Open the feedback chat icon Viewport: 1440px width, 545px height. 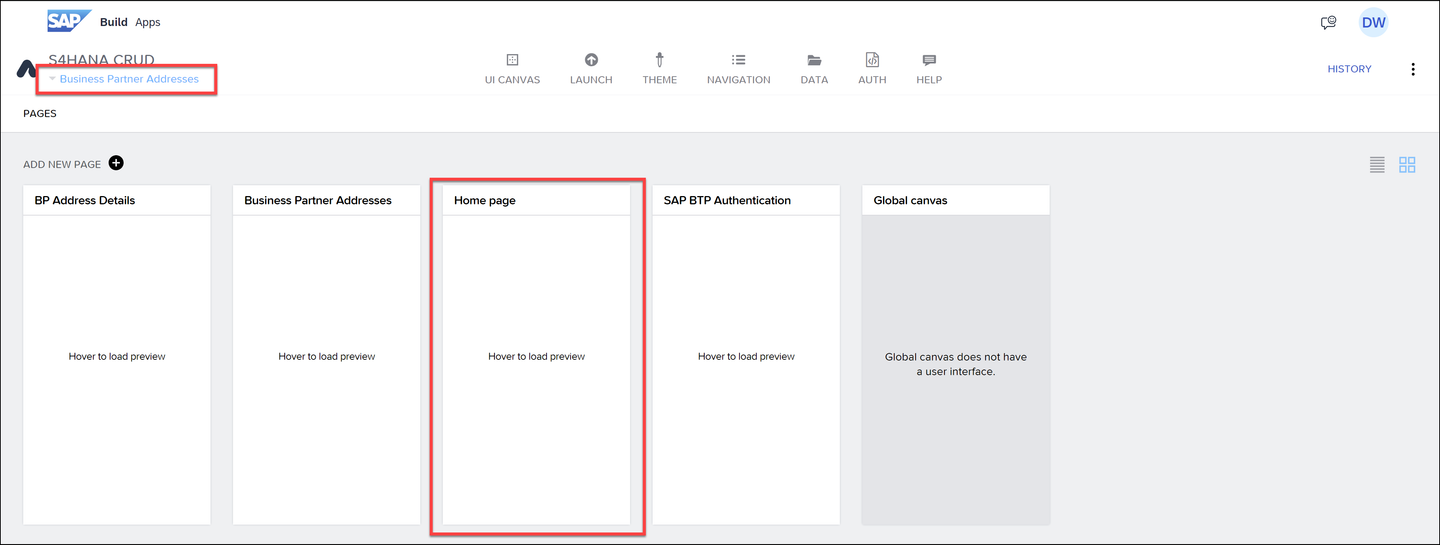coord(1329,22)
